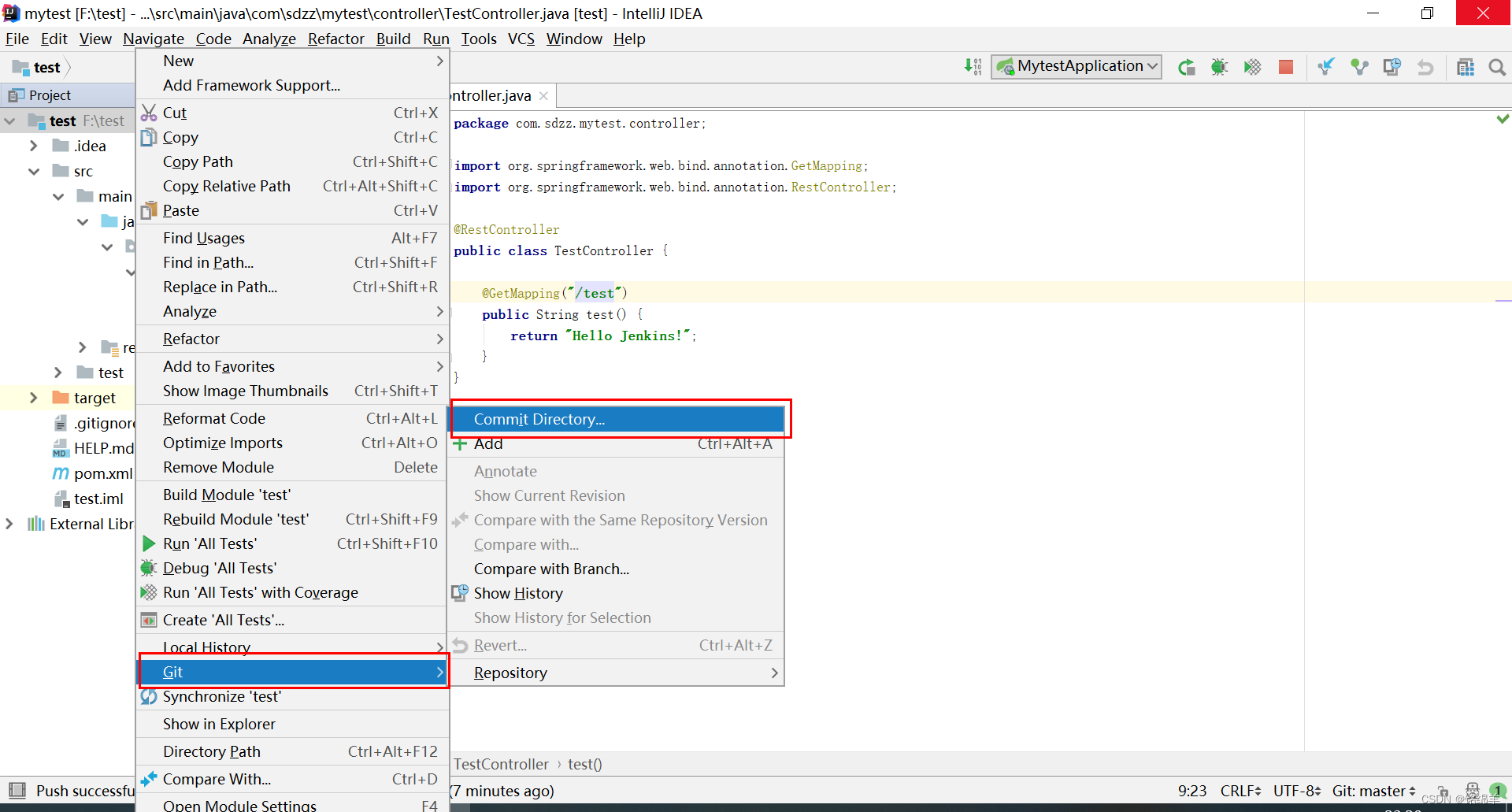This screenshot has width=1512, height=812.
Task: Open the Repository submenu
Action: 617,673
